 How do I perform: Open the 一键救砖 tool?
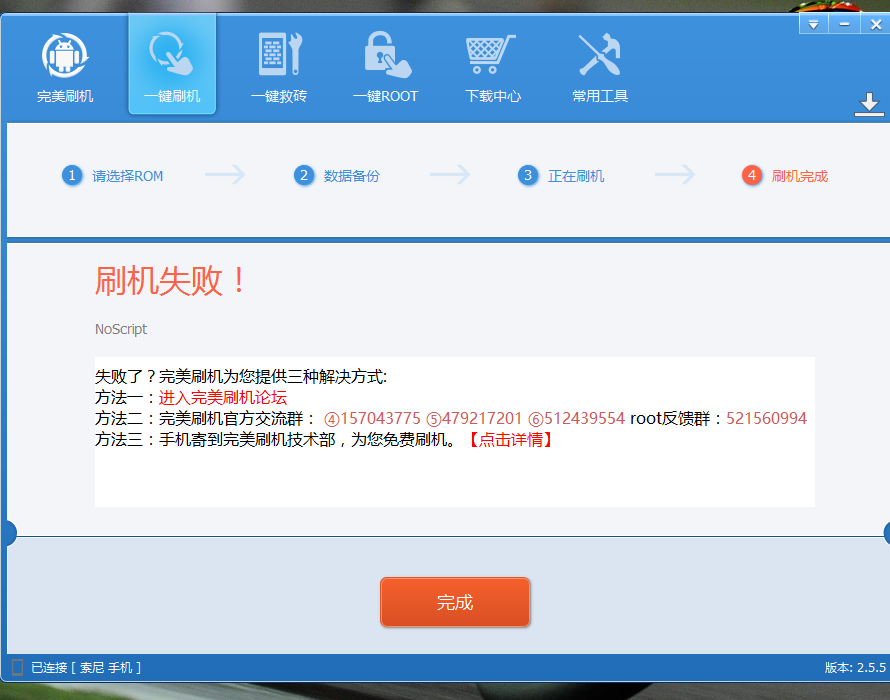point(279,67)
